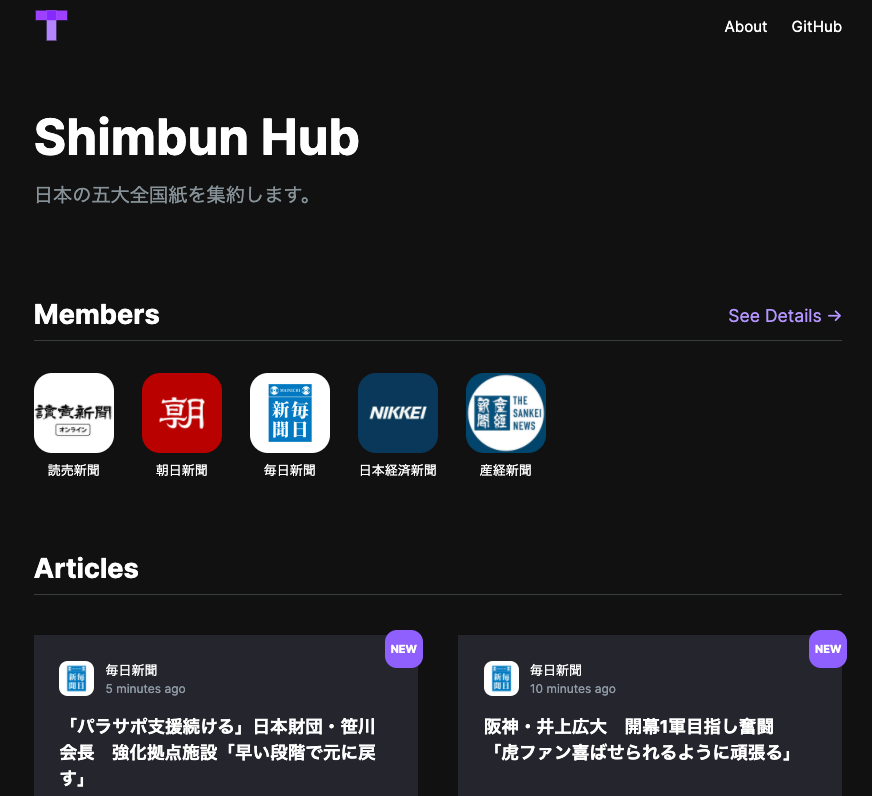This screenshot has width=872, height=796.
Task: Click the 産経新聞 label under Members
Action: tap(506, 471)
